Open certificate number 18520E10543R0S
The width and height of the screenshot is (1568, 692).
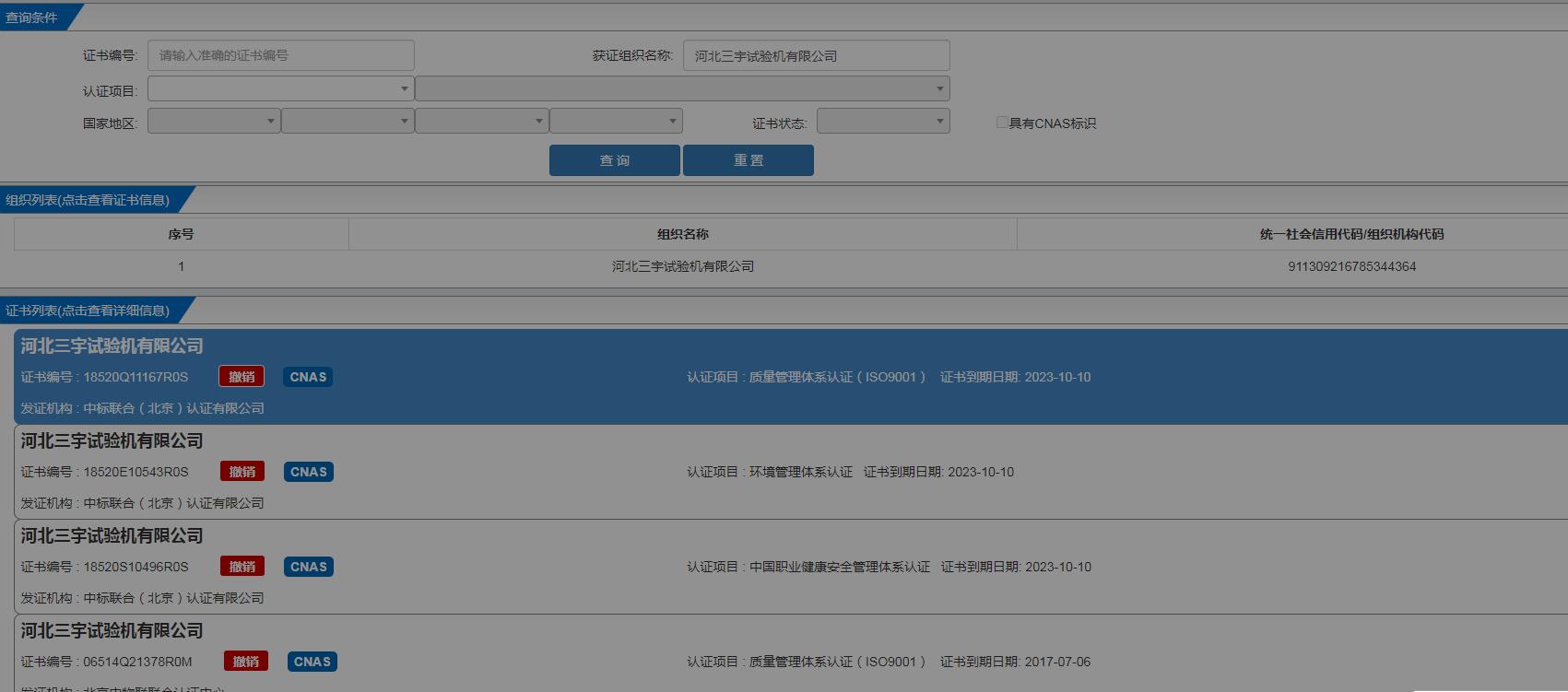point(136,472)
